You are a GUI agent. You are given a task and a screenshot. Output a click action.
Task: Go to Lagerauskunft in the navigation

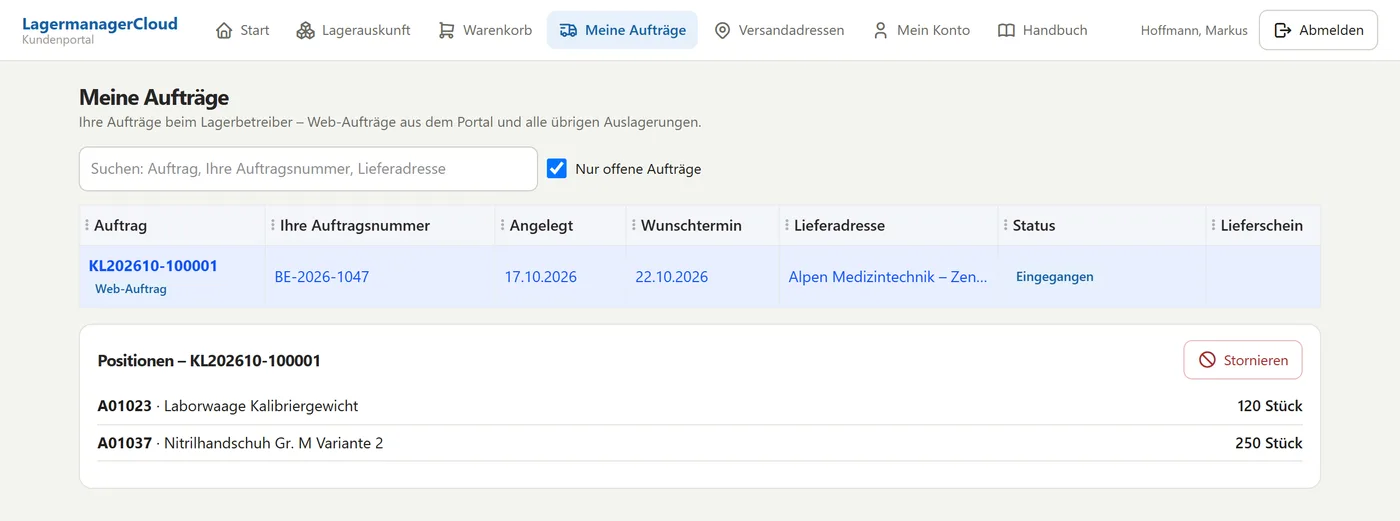coord(354,30)
